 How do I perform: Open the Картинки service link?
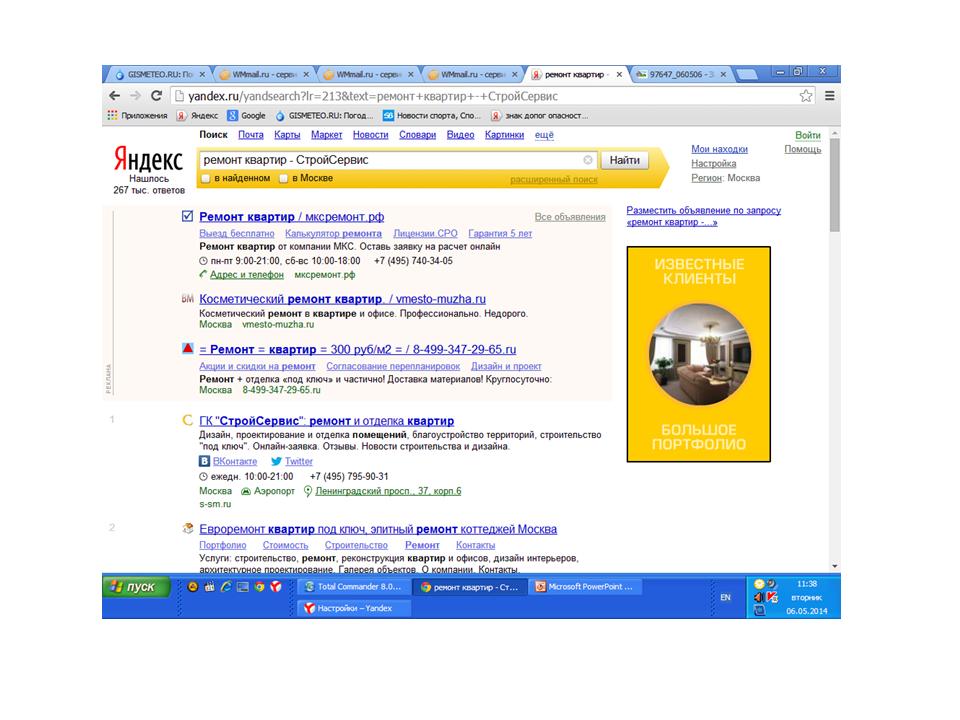click(x=504, y=135)
